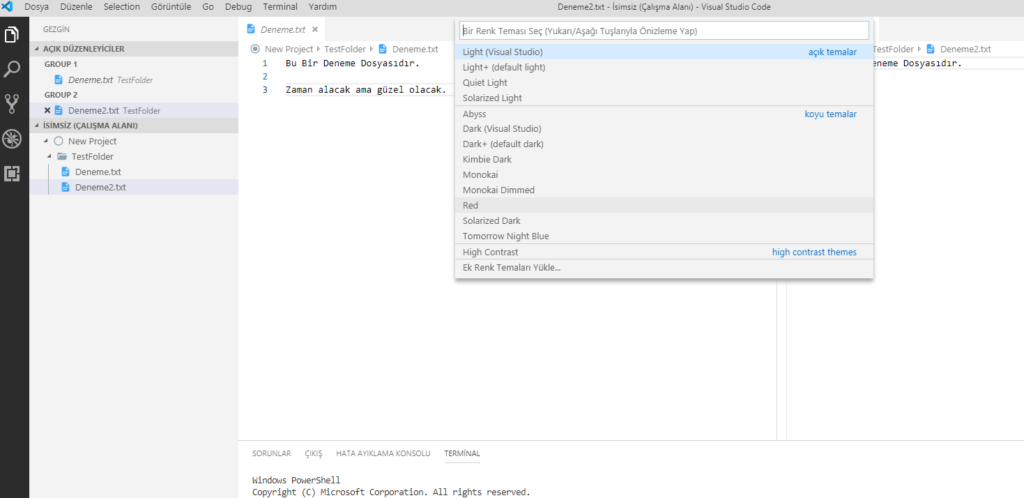Viewport: 1024px width, 498px height.
Task: Click the file icon beside Deneme.txt in TestFolder
Action: tap(65, 172)
